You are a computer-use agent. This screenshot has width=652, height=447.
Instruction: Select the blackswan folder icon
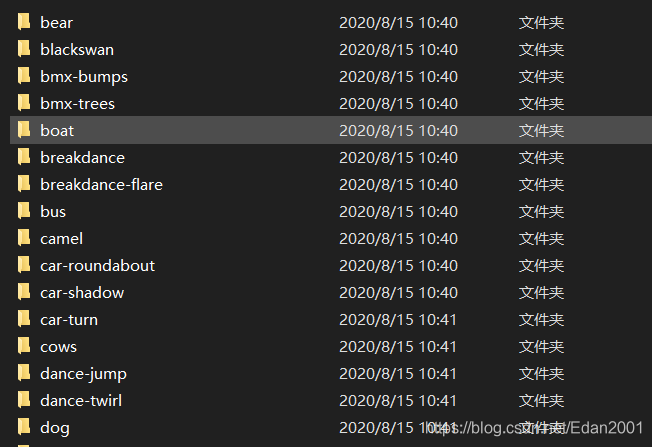pyautogui.click(x=24, y=49)
